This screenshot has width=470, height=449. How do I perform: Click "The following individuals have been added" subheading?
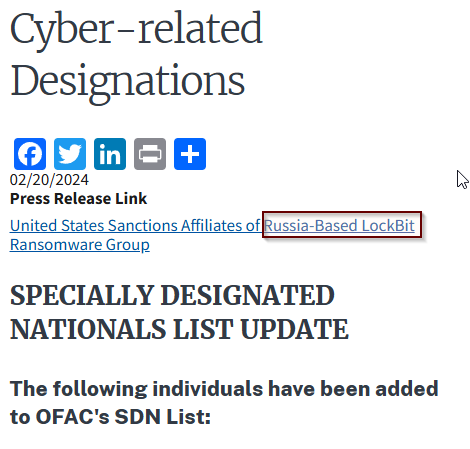(x=224, y=389)
